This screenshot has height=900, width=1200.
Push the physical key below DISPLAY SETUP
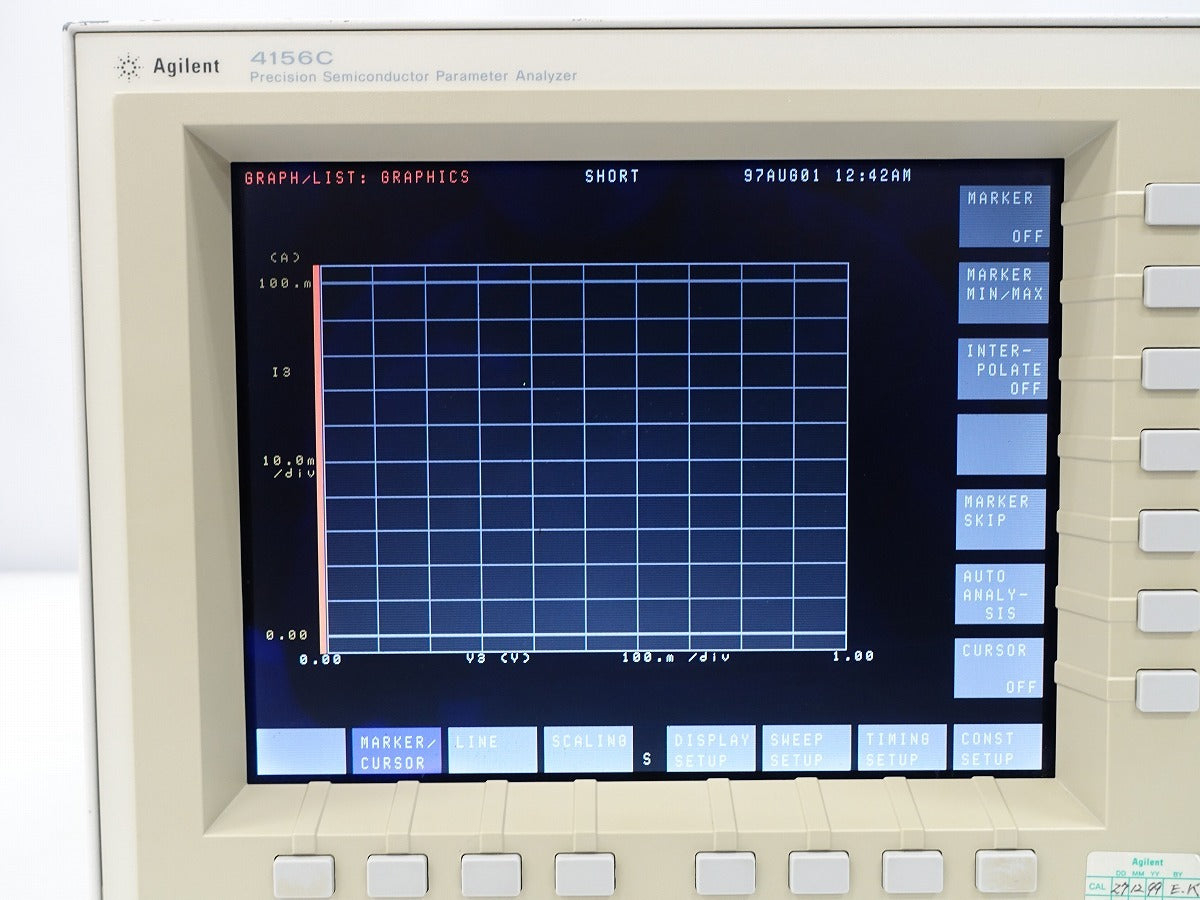point(726,873)
